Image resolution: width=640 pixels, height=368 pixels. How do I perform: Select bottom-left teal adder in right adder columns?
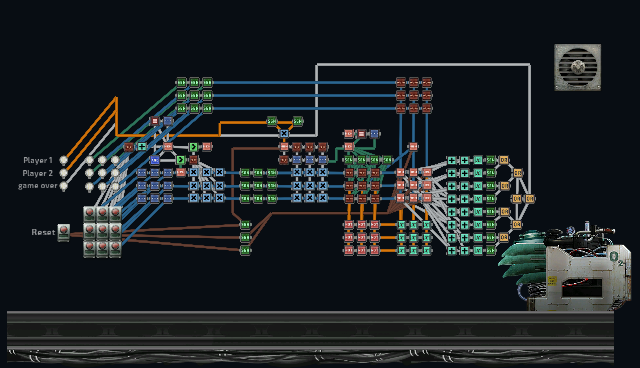[x=451, y=250]
